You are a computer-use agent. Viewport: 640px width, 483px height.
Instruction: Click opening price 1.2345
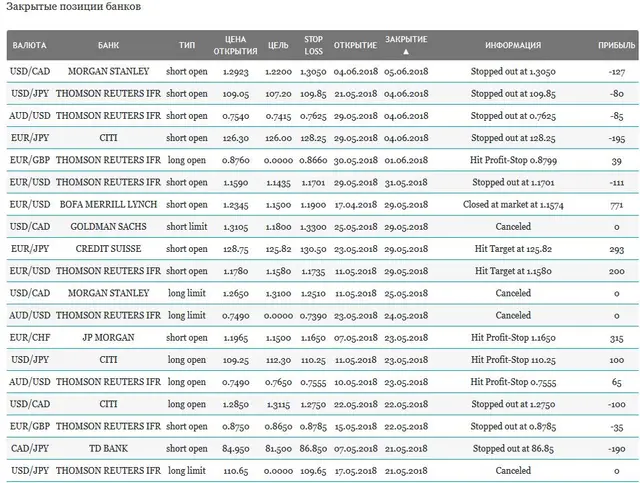click(x=236, y=205)
